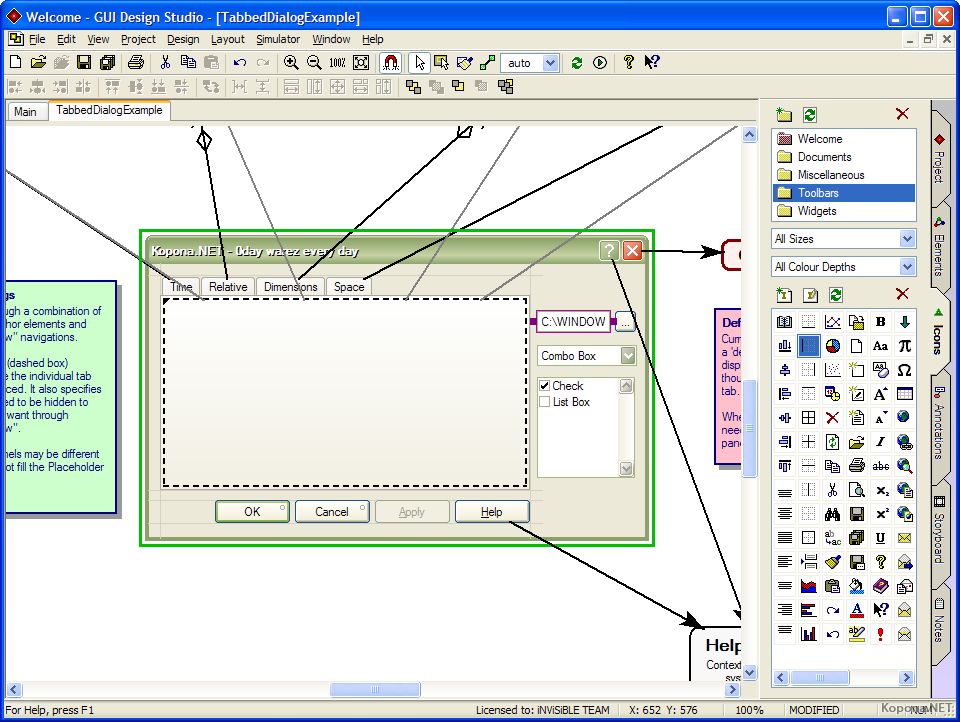Select the green down arrow icon
Viewport: 960px width, 722px height.
tap(904, 322)
